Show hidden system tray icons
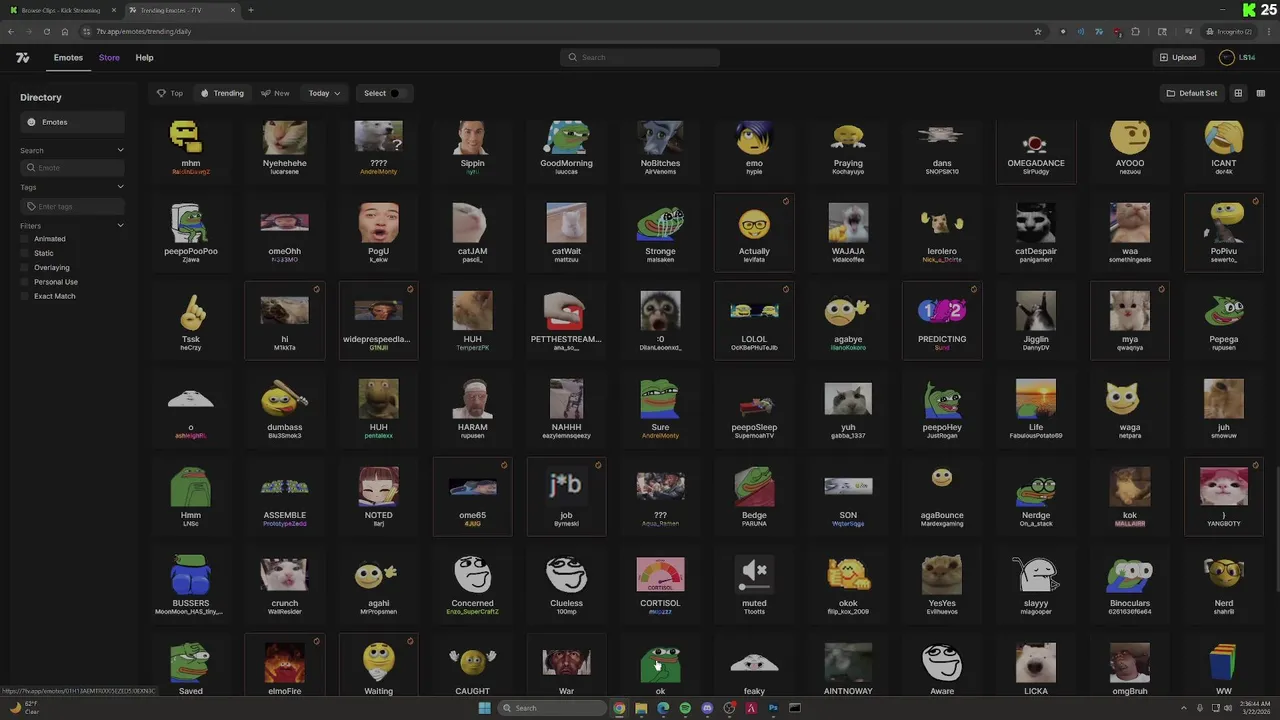 1185,708
